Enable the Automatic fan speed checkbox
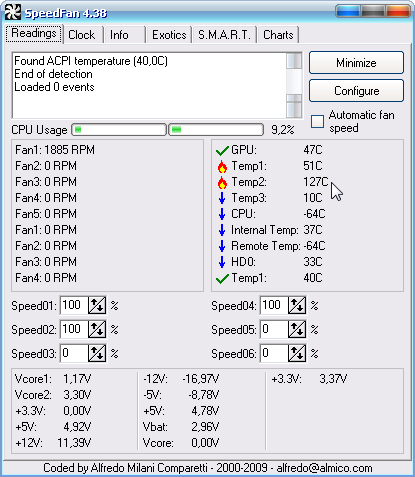The width and height of the screenshot is (415, 477). point(317,122)
